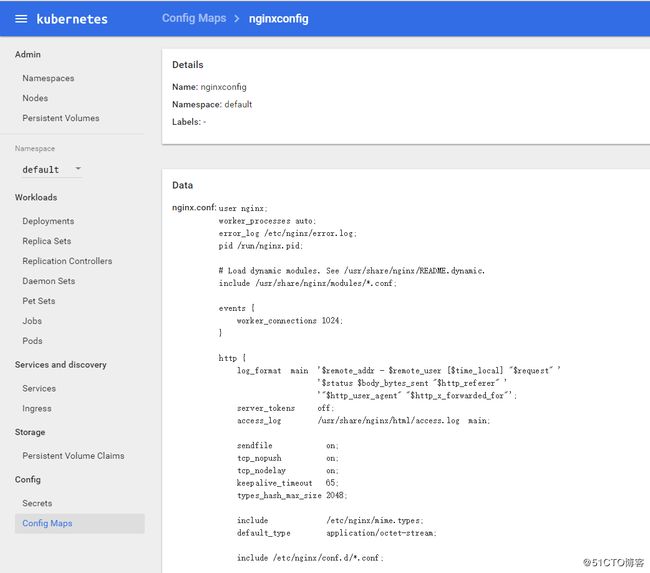Open Daemon Sets in the sidebar
The image size is (650, 573).
[49, 281]
